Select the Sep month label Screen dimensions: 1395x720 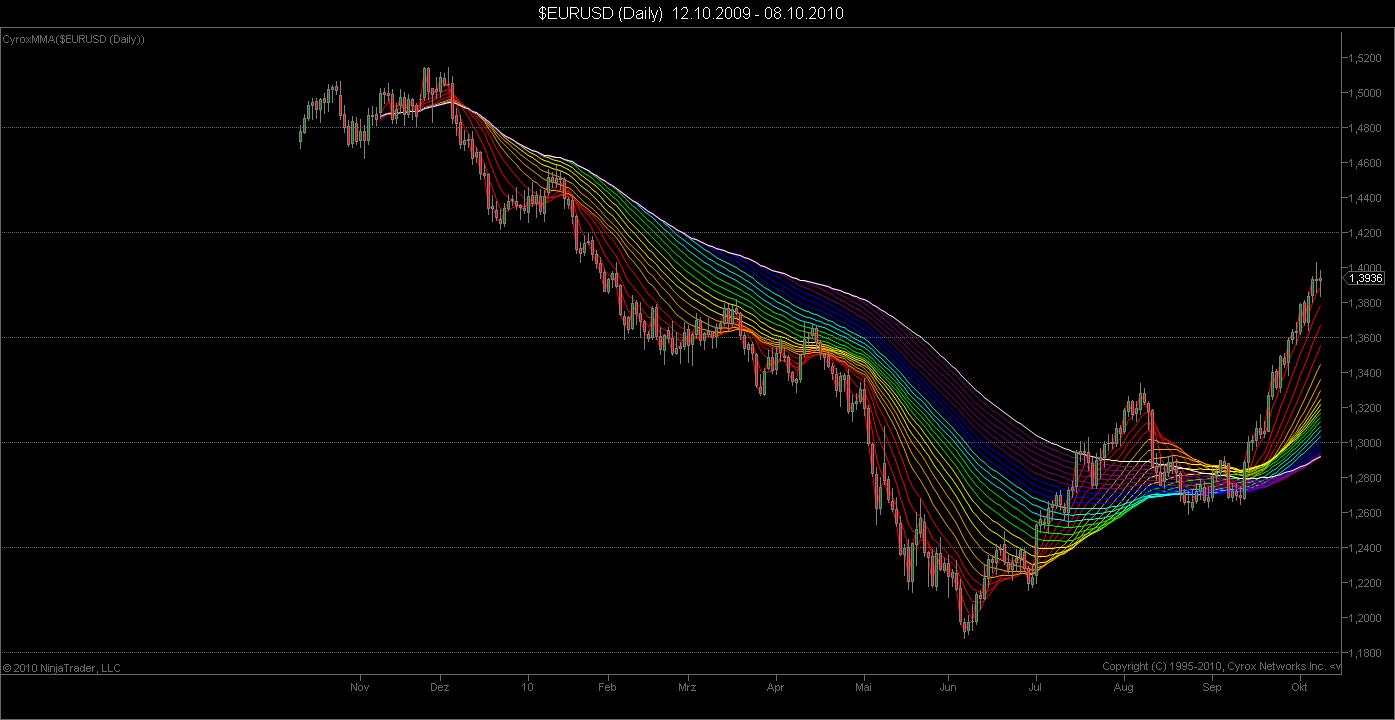point(1212,688)
